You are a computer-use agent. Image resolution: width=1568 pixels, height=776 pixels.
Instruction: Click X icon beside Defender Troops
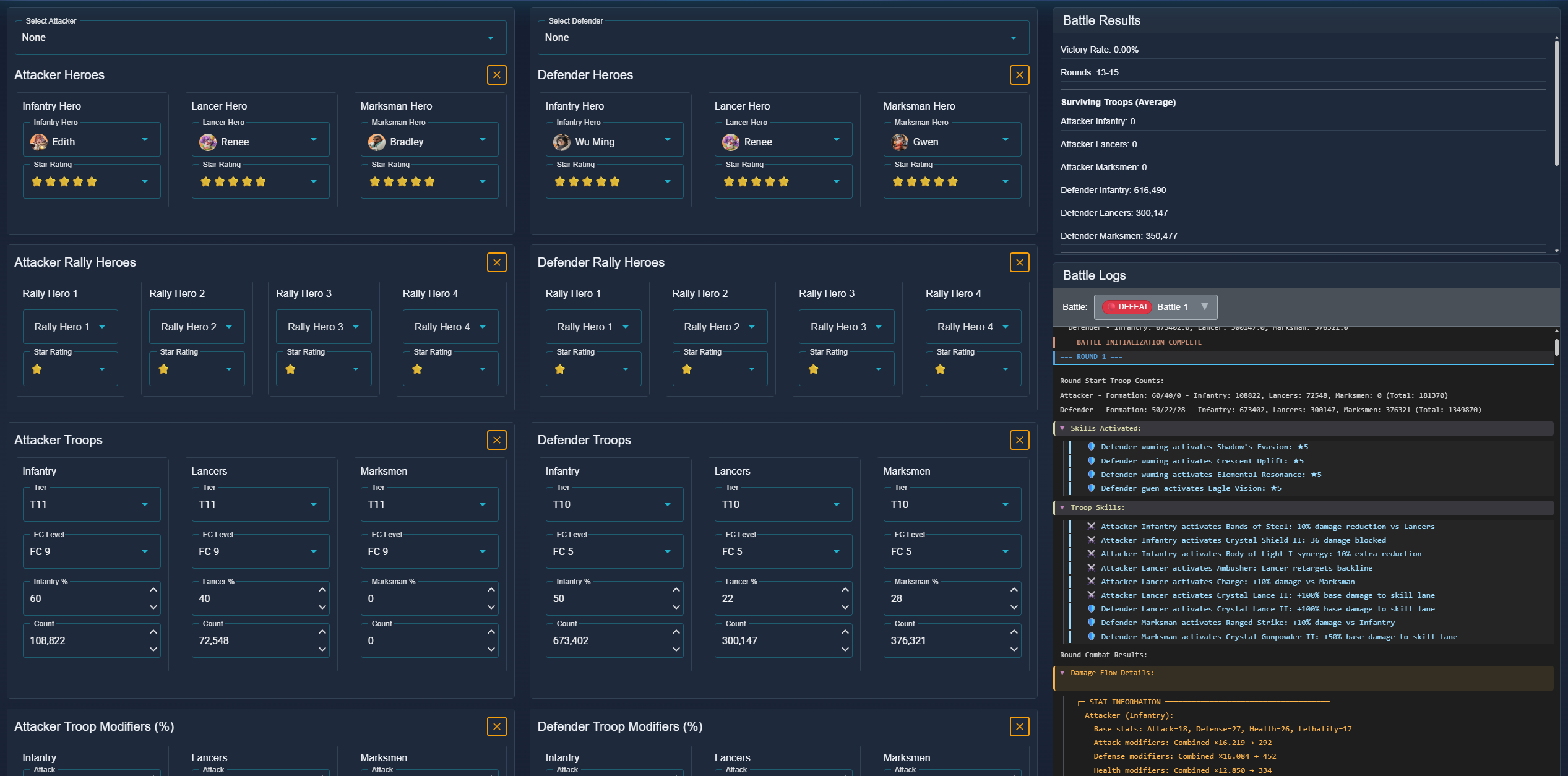pyautogui.click(x=1019, y=440)
